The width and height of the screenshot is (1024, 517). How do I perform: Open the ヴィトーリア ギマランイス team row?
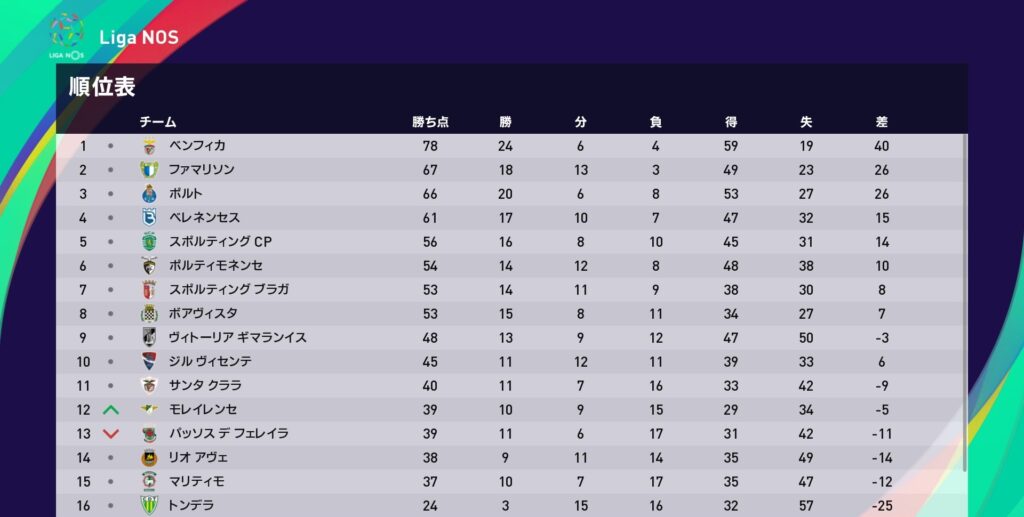(237, 338)
